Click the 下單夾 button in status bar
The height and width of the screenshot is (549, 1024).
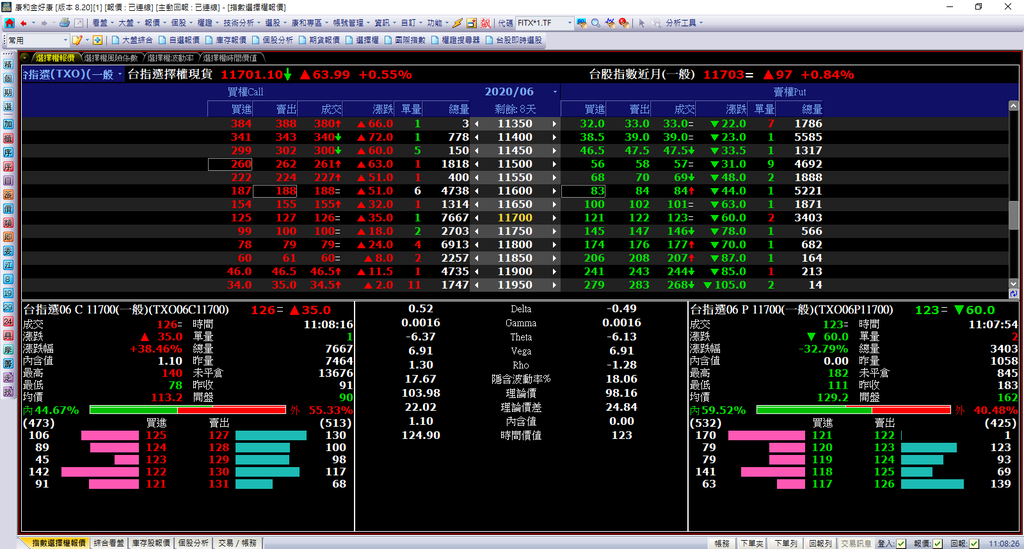(752, 543)
